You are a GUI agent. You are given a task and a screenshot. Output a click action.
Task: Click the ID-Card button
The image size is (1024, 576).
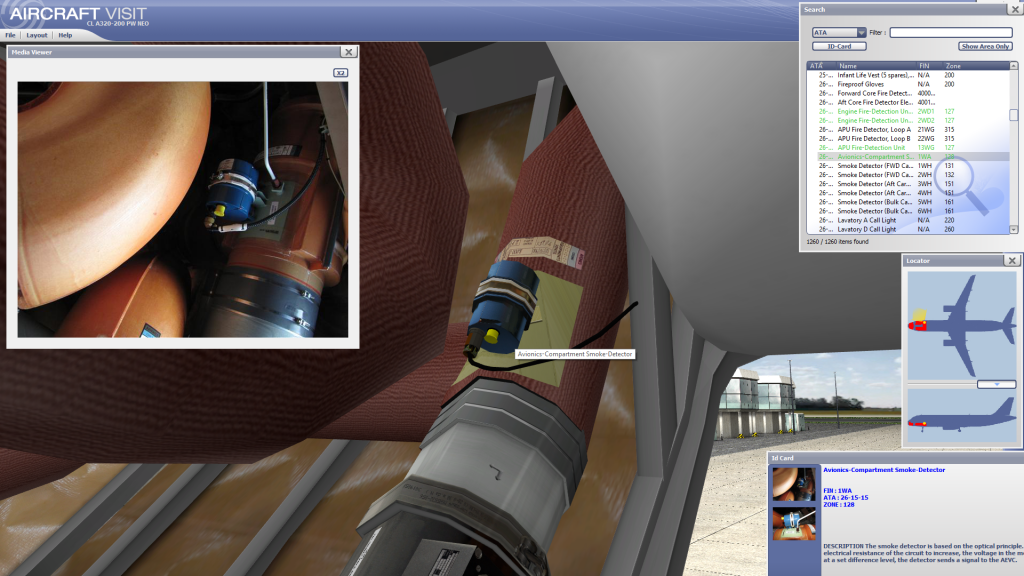[x=839, y=46]
